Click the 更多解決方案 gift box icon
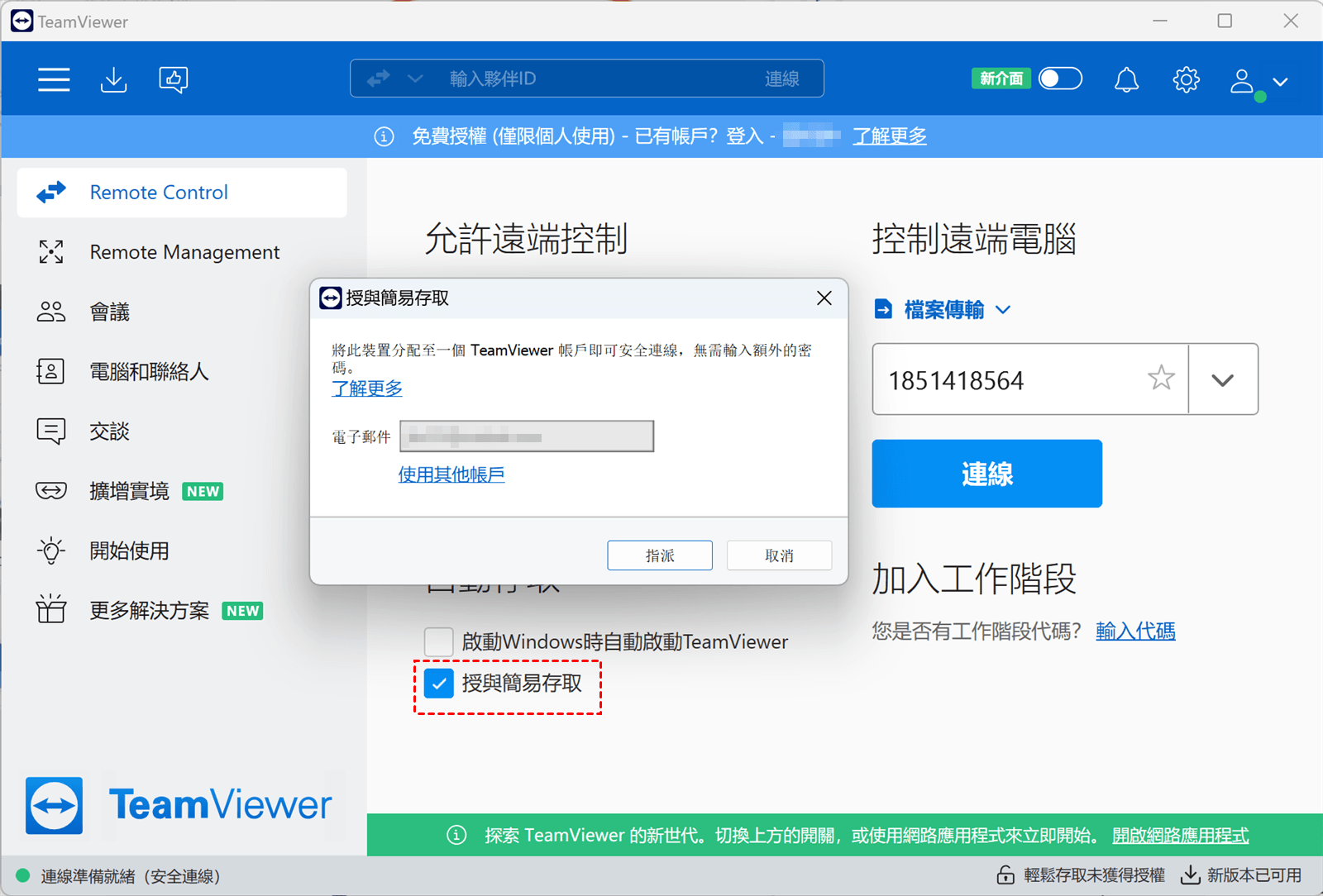This screenshot has width=1323, height=896. 51,609
